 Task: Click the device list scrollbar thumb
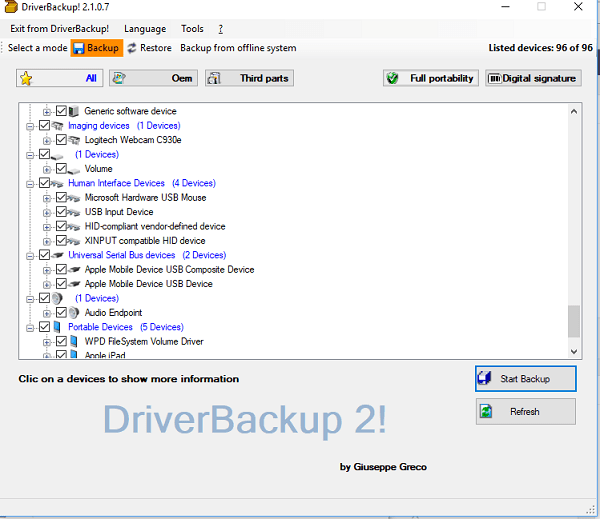574,321
